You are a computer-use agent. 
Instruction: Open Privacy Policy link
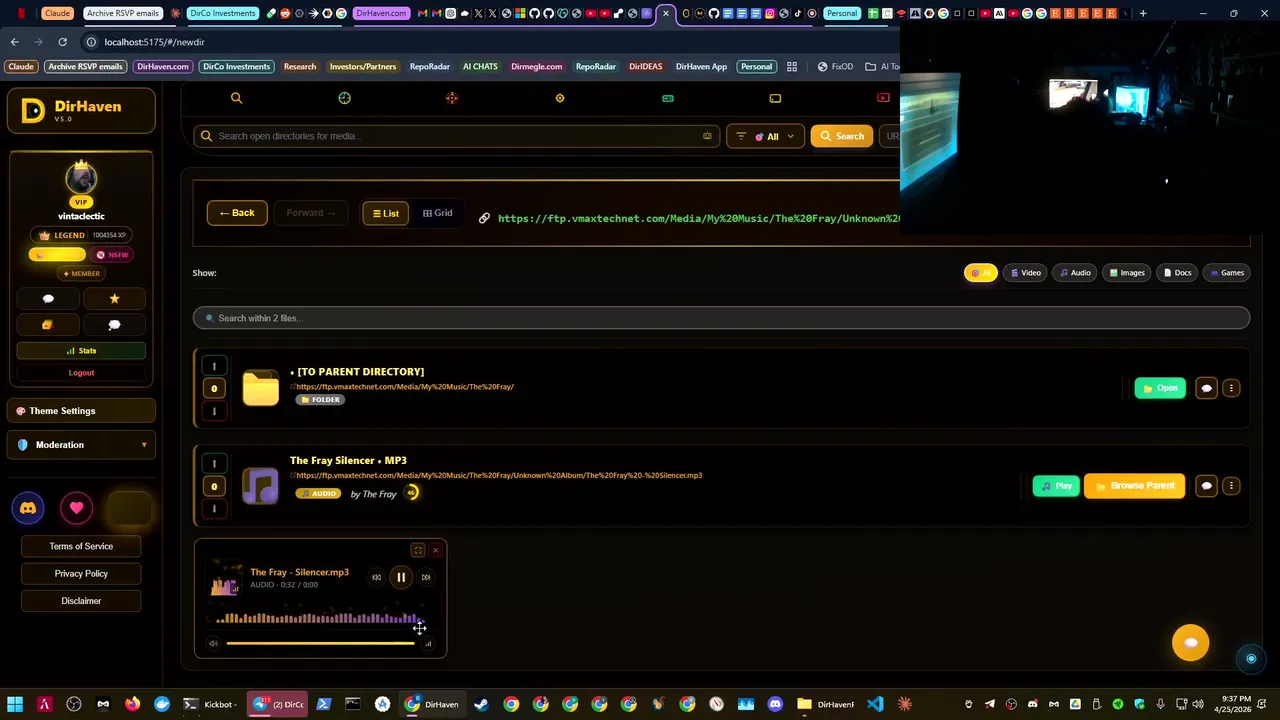click(x=81, y=574)
